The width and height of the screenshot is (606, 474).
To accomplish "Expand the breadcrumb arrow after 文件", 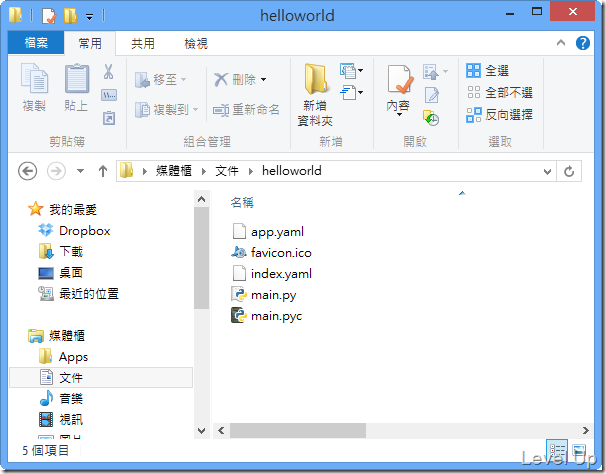I will 251,171.
